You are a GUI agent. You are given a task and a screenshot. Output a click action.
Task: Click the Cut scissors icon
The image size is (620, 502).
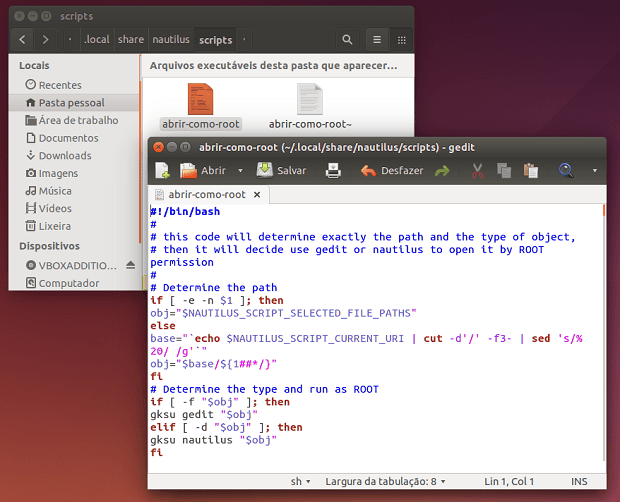point(477,171)
